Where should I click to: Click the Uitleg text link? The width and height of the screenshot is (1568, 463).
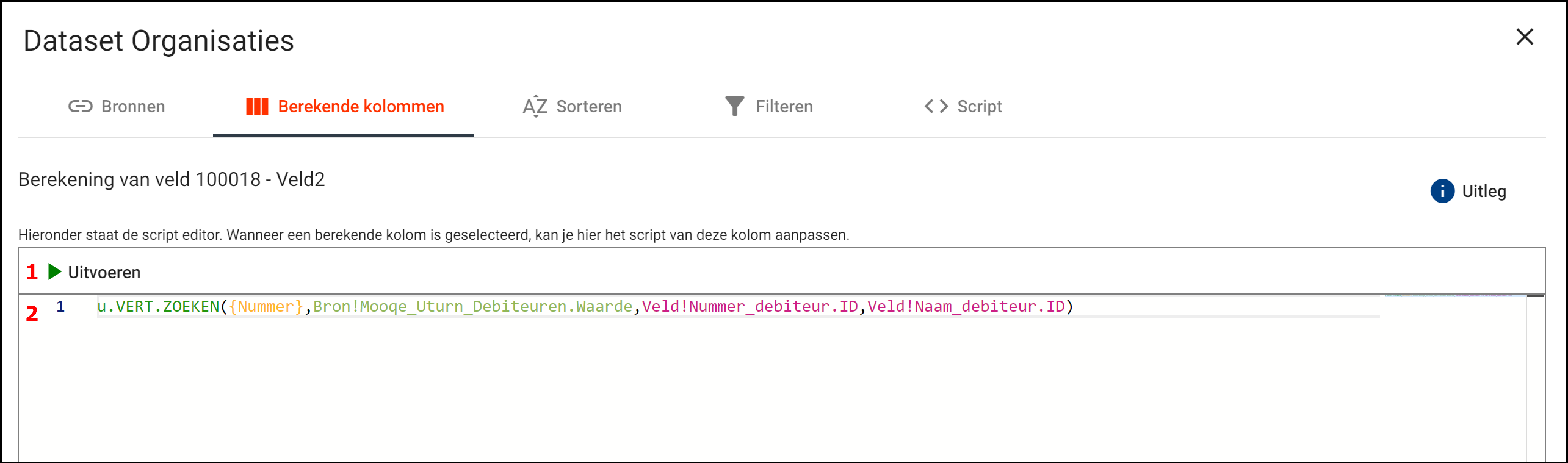1483,192
